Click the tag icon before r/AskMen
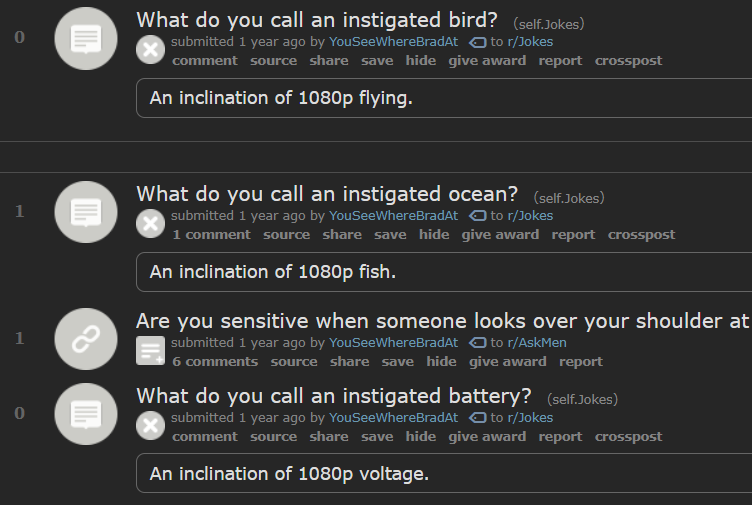This screenshot has width=752, height=505. click(x=478, y=343)
